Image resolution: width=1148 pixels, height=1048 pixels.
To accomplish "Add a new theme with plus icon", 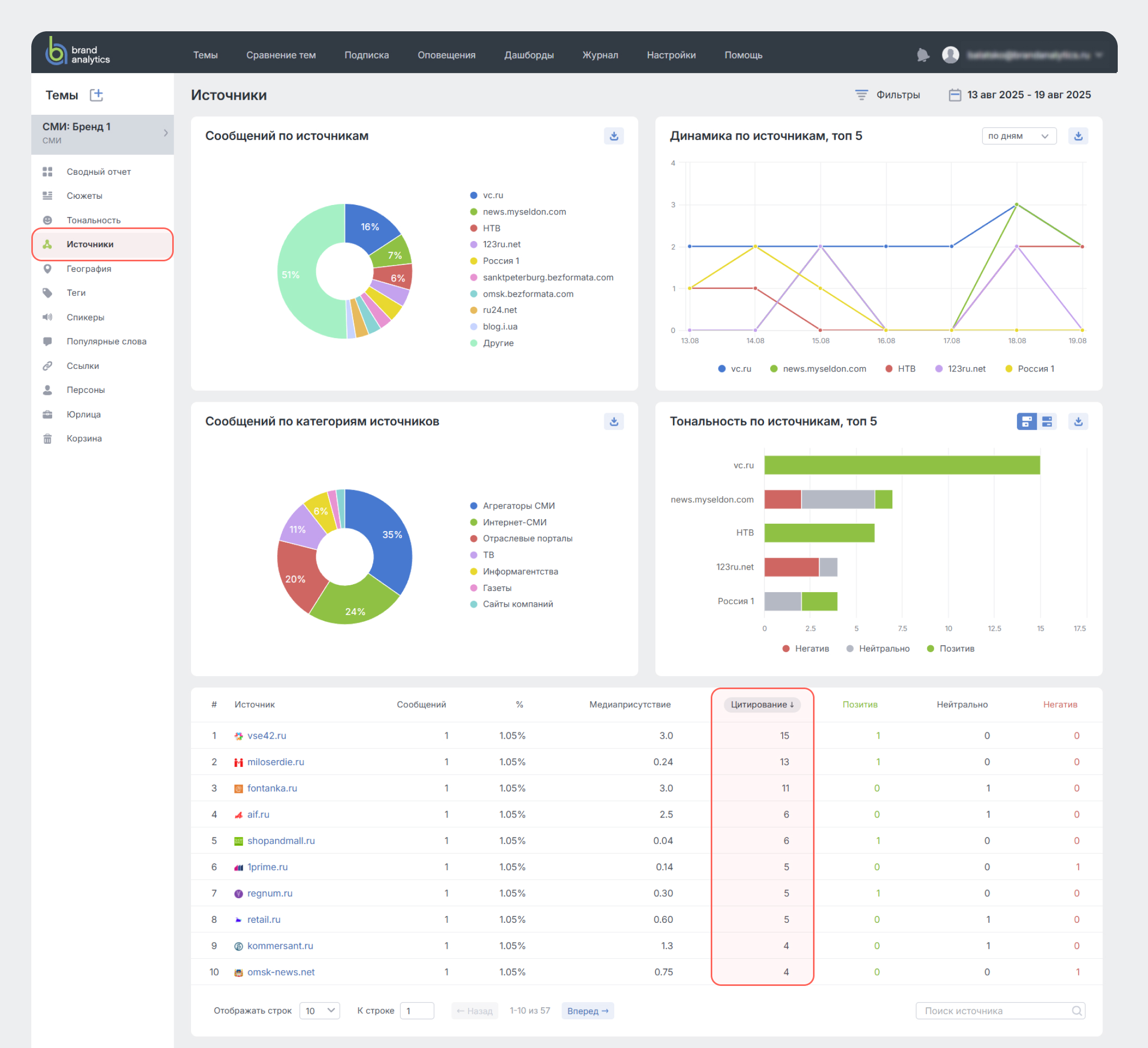I will tap(96, 94).
